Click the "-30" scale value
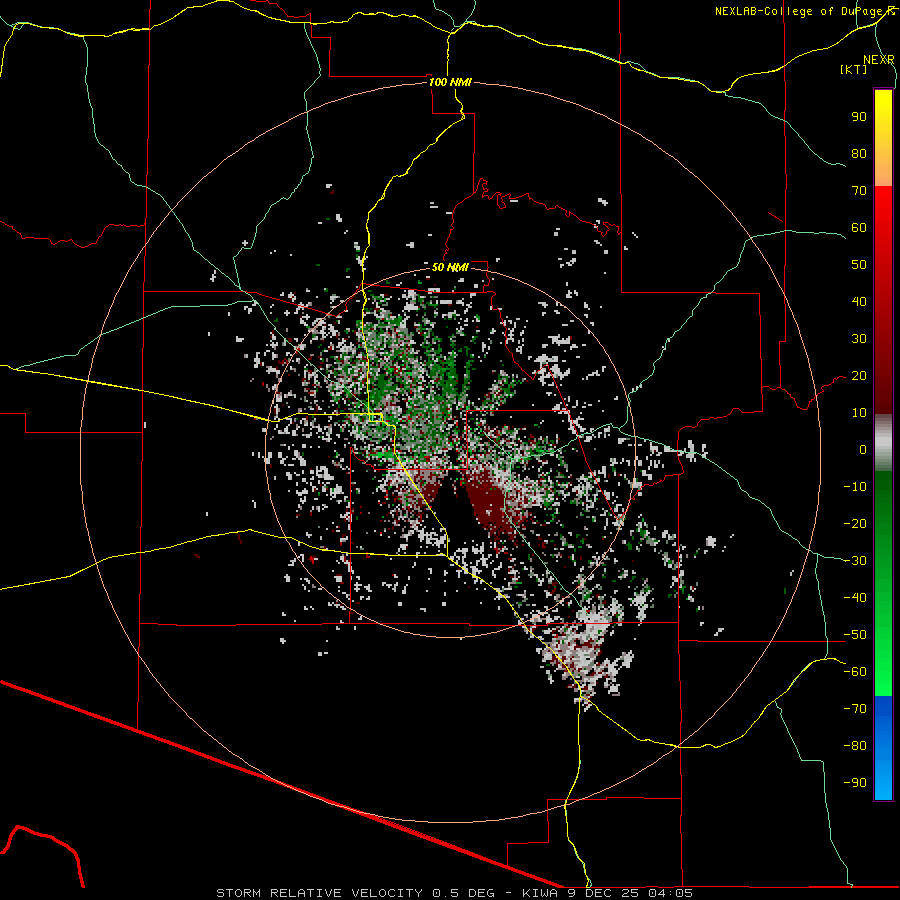 [855, 561]
